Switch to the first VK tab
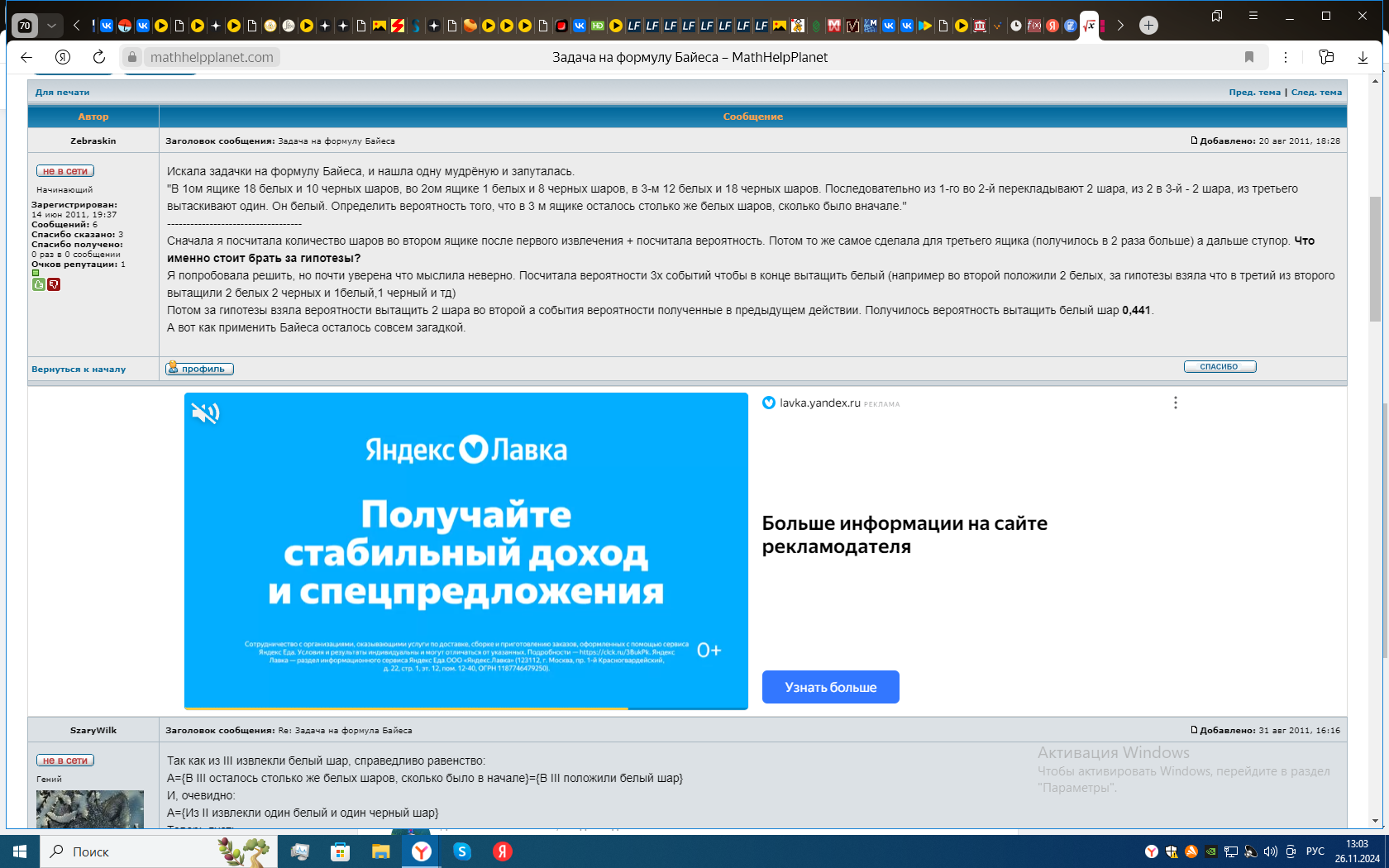Screen dimensions: 1389x868 coord(107,26)
